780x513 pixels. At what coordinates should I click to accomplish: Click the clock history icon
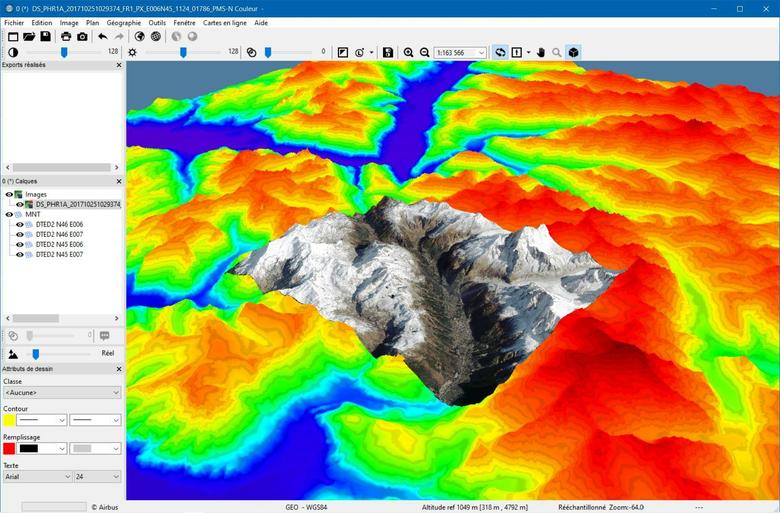[x=360, y=52]
